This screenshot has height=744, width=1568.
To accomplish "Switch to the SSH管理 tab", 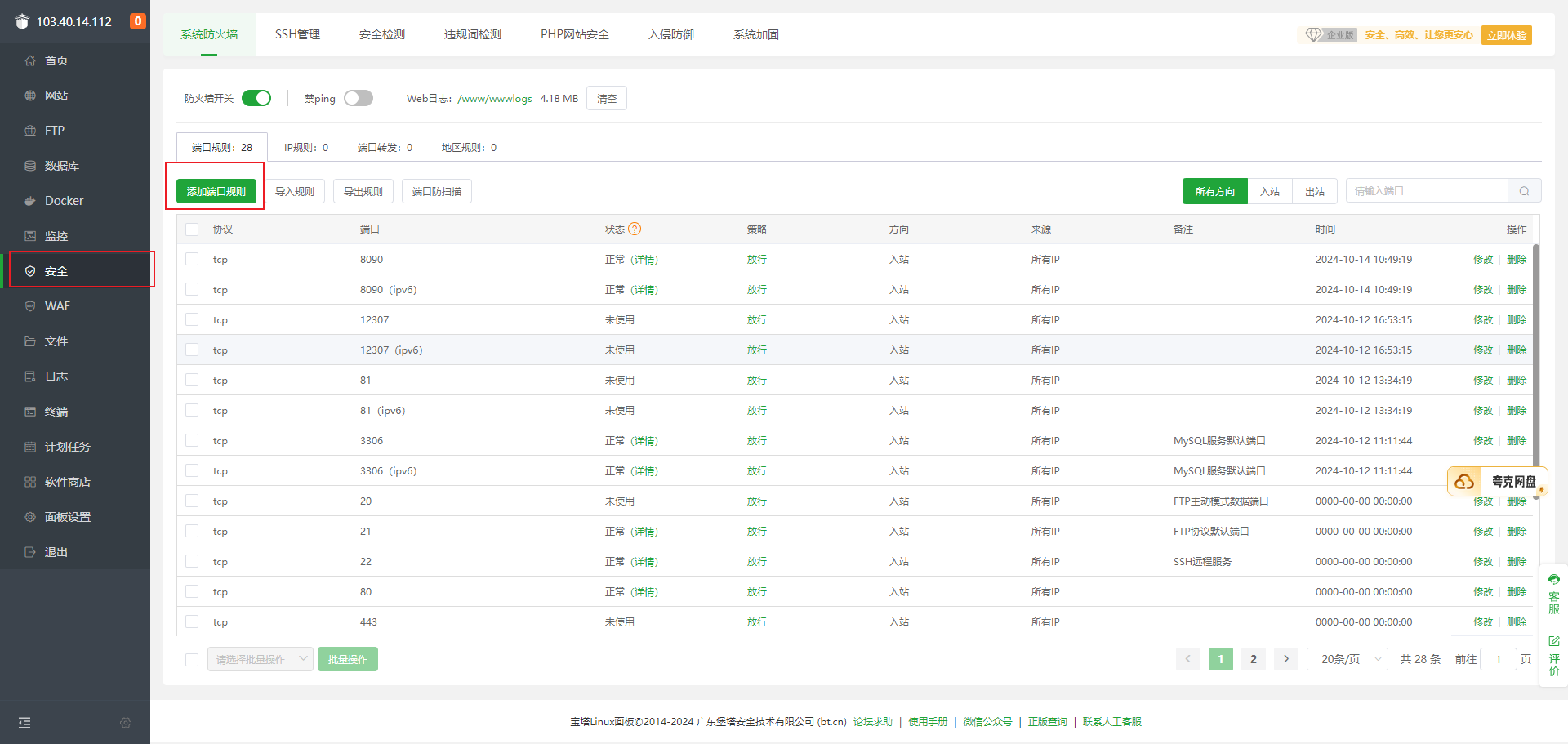I will (x=297, y=34).
